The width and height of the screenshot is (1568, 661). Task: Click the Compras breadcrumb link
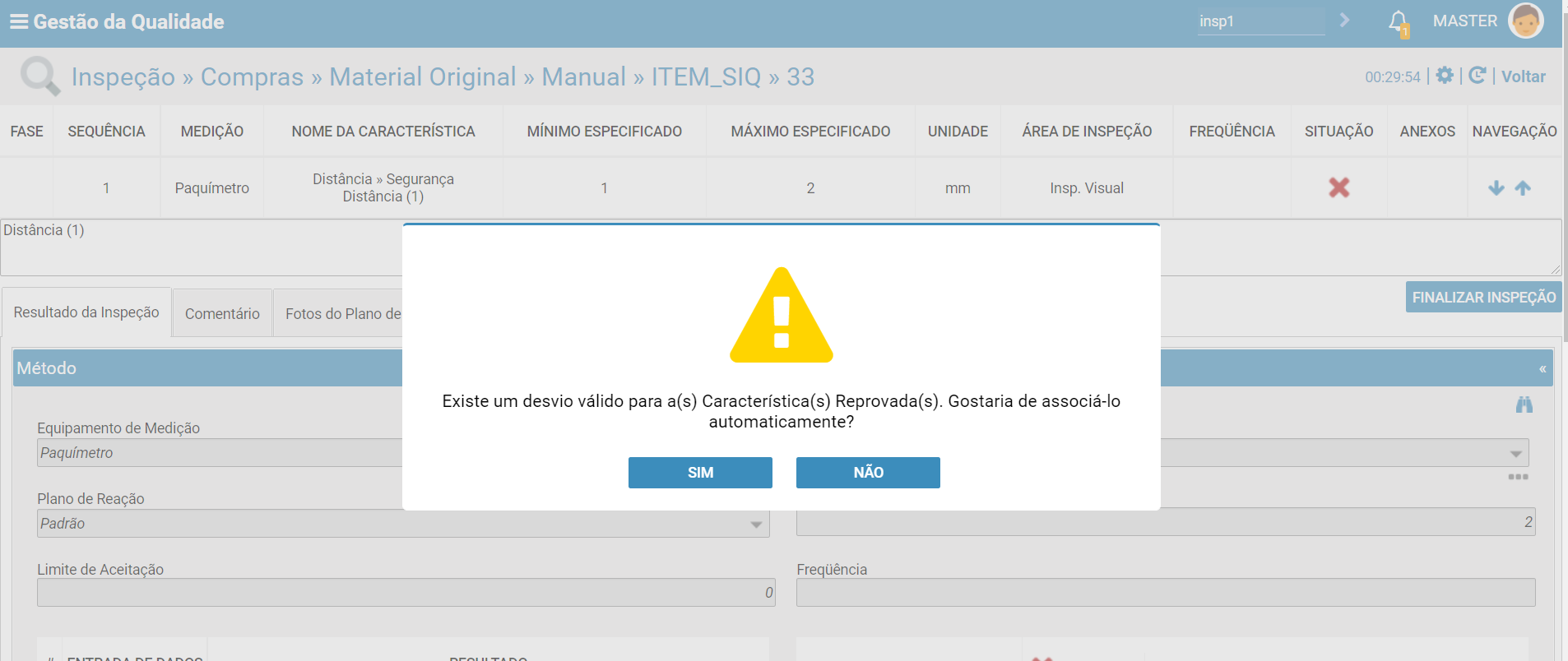tap(252, 76)
